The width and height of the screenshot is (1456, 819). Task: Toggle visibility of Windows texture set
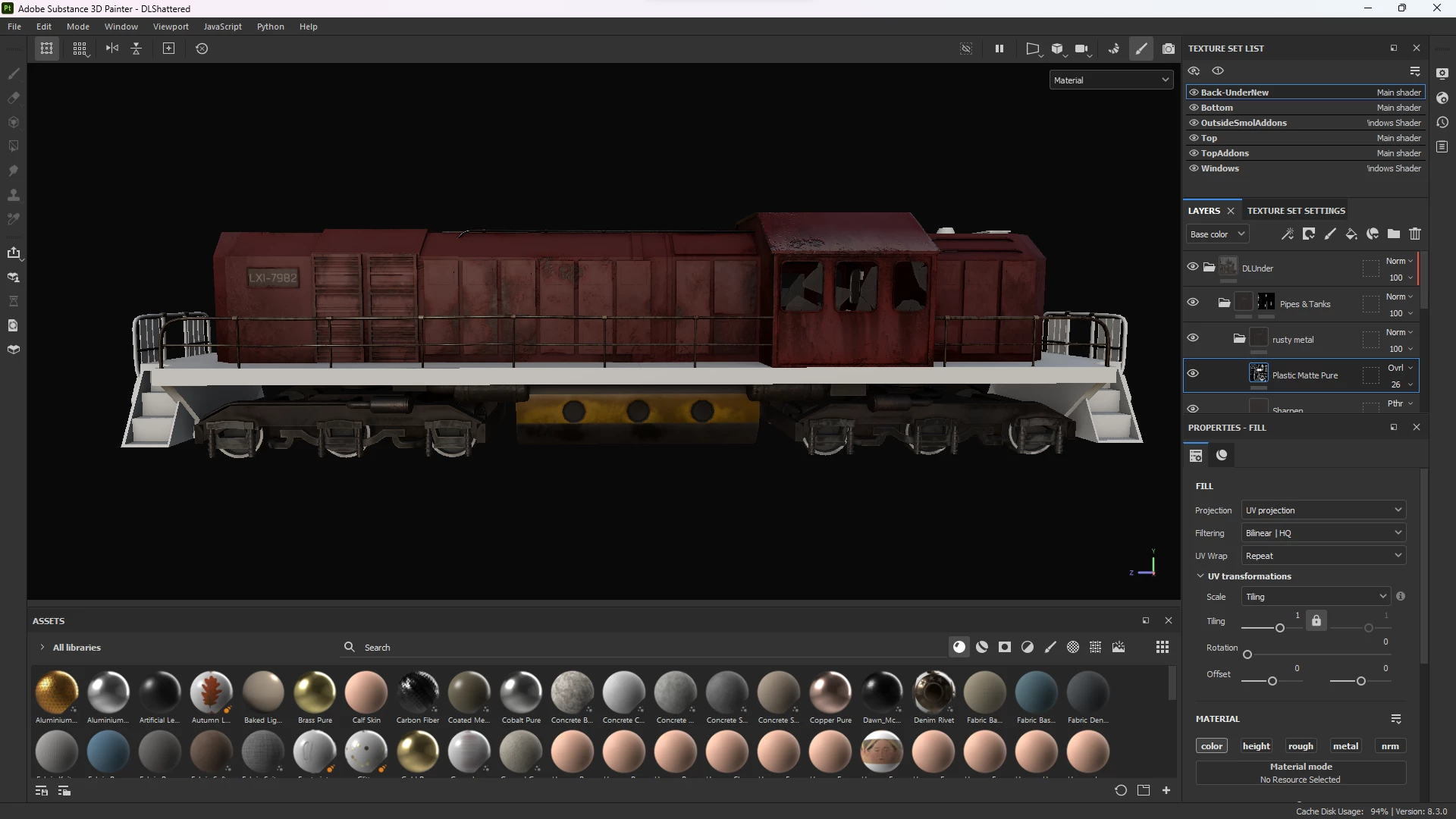1194,168
